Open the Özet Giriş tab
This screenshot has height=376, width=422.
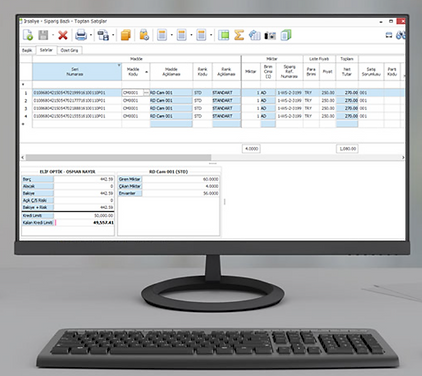[x=70, y=50]
